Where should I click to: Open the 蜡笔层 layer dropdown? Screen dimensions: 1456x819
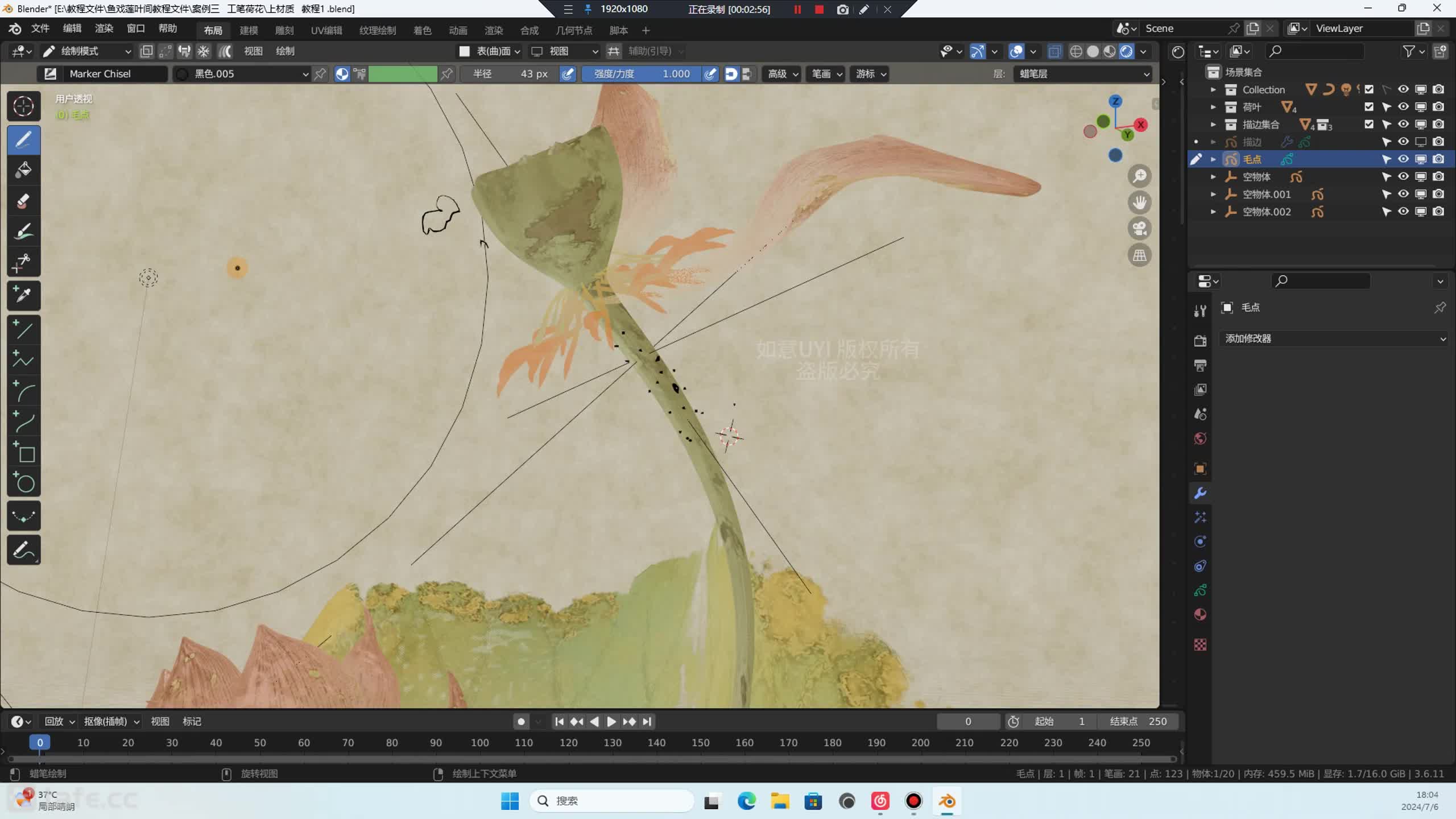(x=1083, y=74)
